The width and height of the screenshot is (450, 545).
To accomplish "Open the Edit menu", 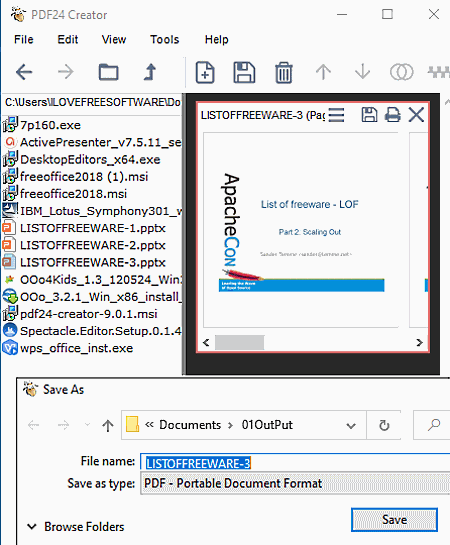I will 67,40.
